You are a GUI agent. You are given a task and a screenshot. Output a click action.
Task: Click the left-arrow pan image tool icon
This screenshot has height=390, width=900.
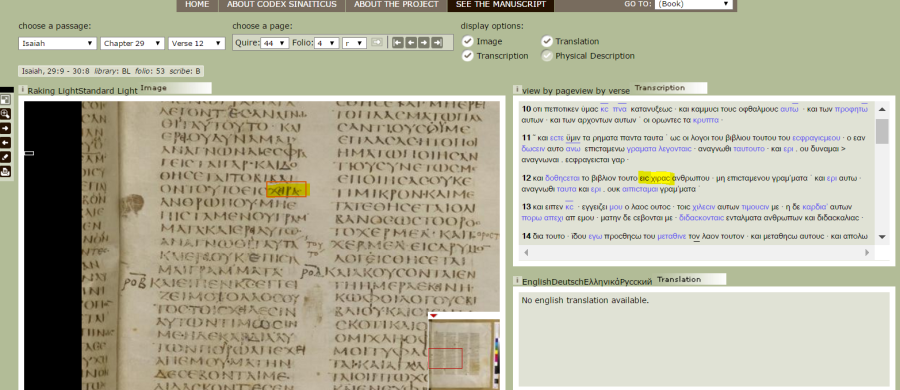point(6,142)
